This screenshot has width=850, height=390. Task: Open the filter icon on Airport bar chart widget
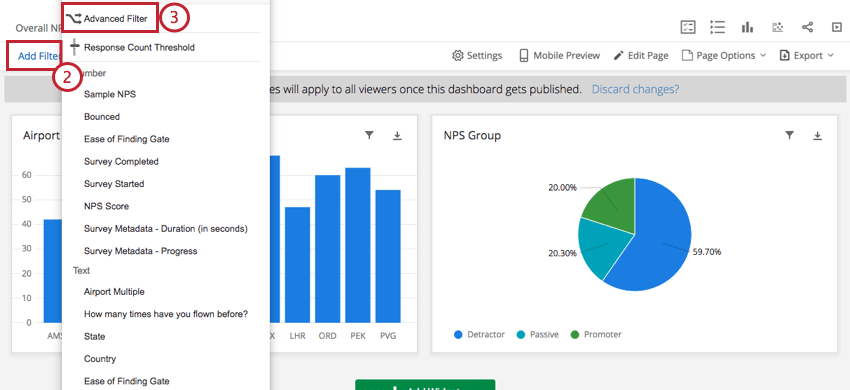(369, 135)
